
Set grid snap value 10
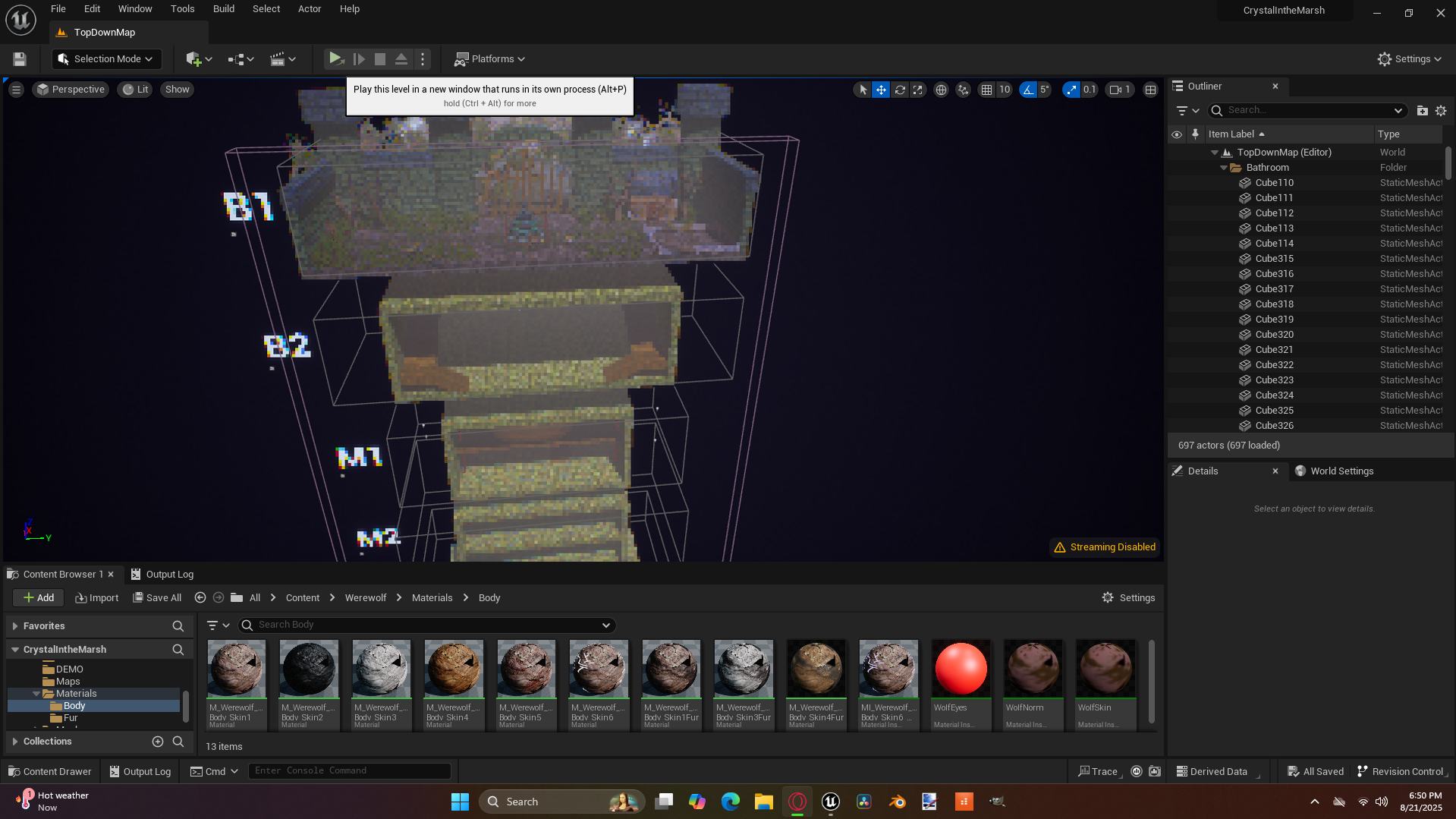1005,90
